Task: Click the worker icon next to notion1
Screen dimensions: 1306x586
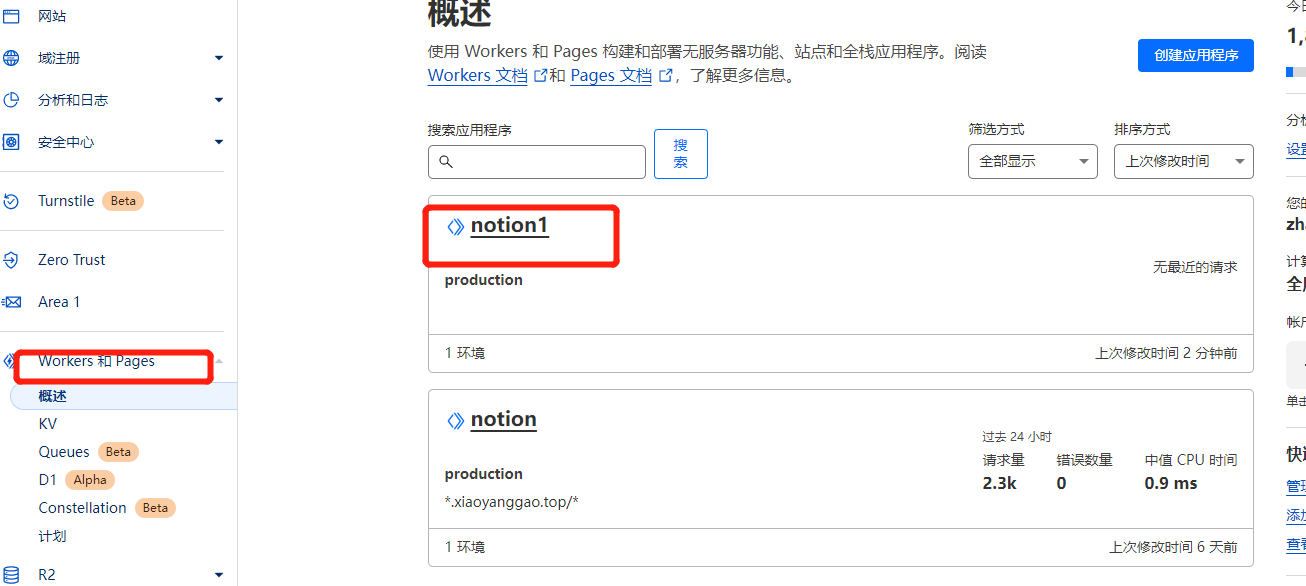Action: [455, 226]
